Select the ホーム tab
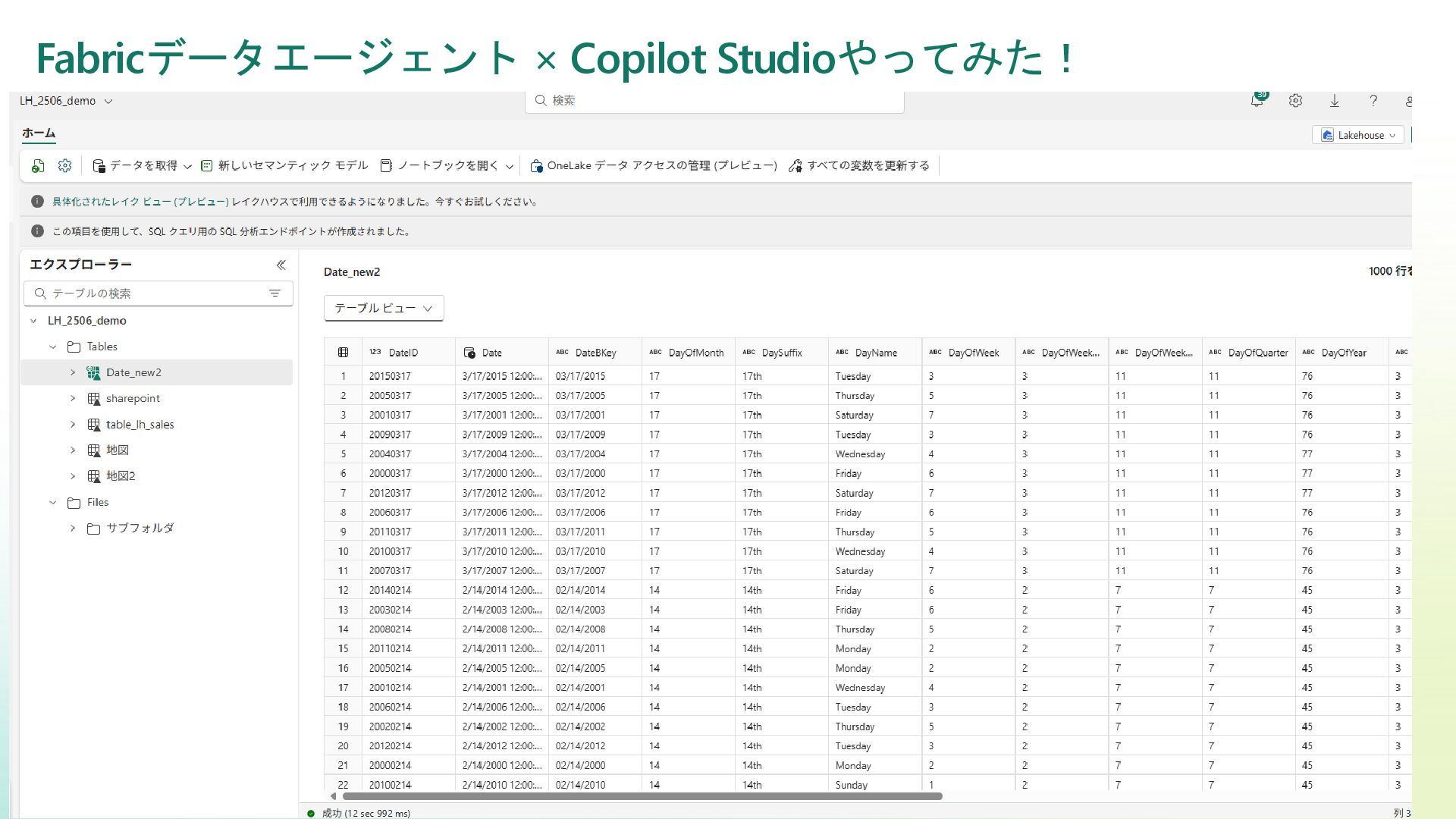This screenshot has width=1456, height=819. tap(39, 133)
